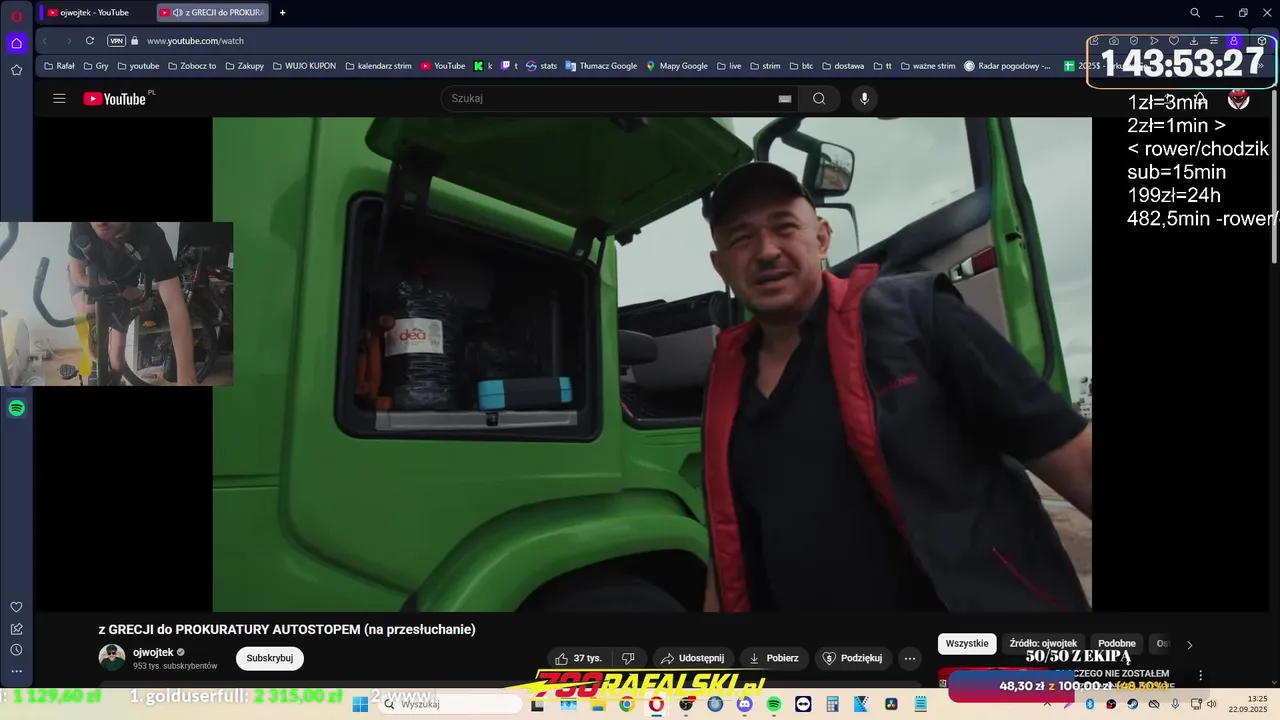The width and height of the screenshot is (1280, 720).
Task: Click the Szukaj search field on YouTube
Action: pos(619,98)
